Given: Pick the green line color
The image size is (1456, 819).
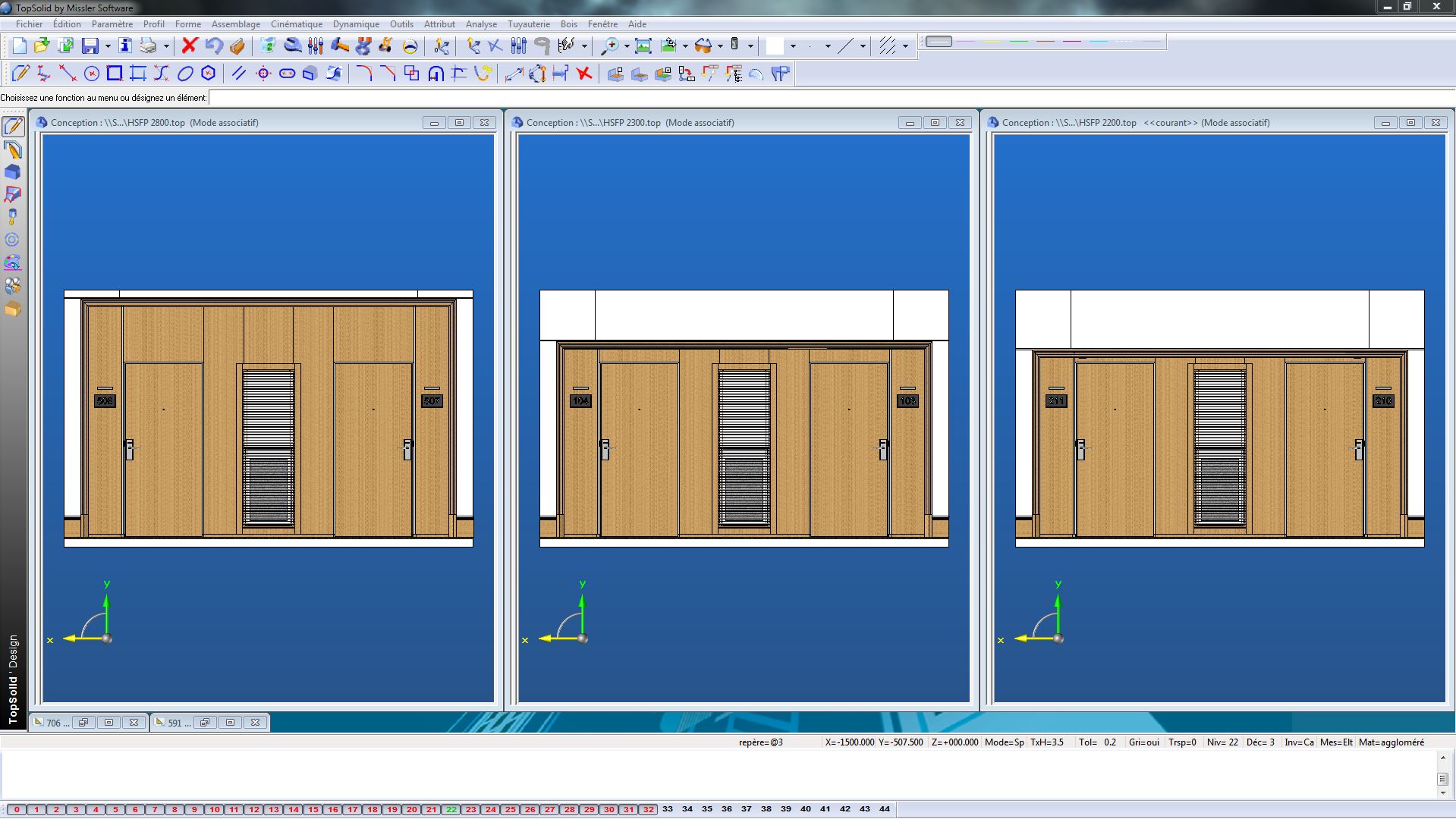Looking at the screenshot, I should click(x=1019, y=42).
